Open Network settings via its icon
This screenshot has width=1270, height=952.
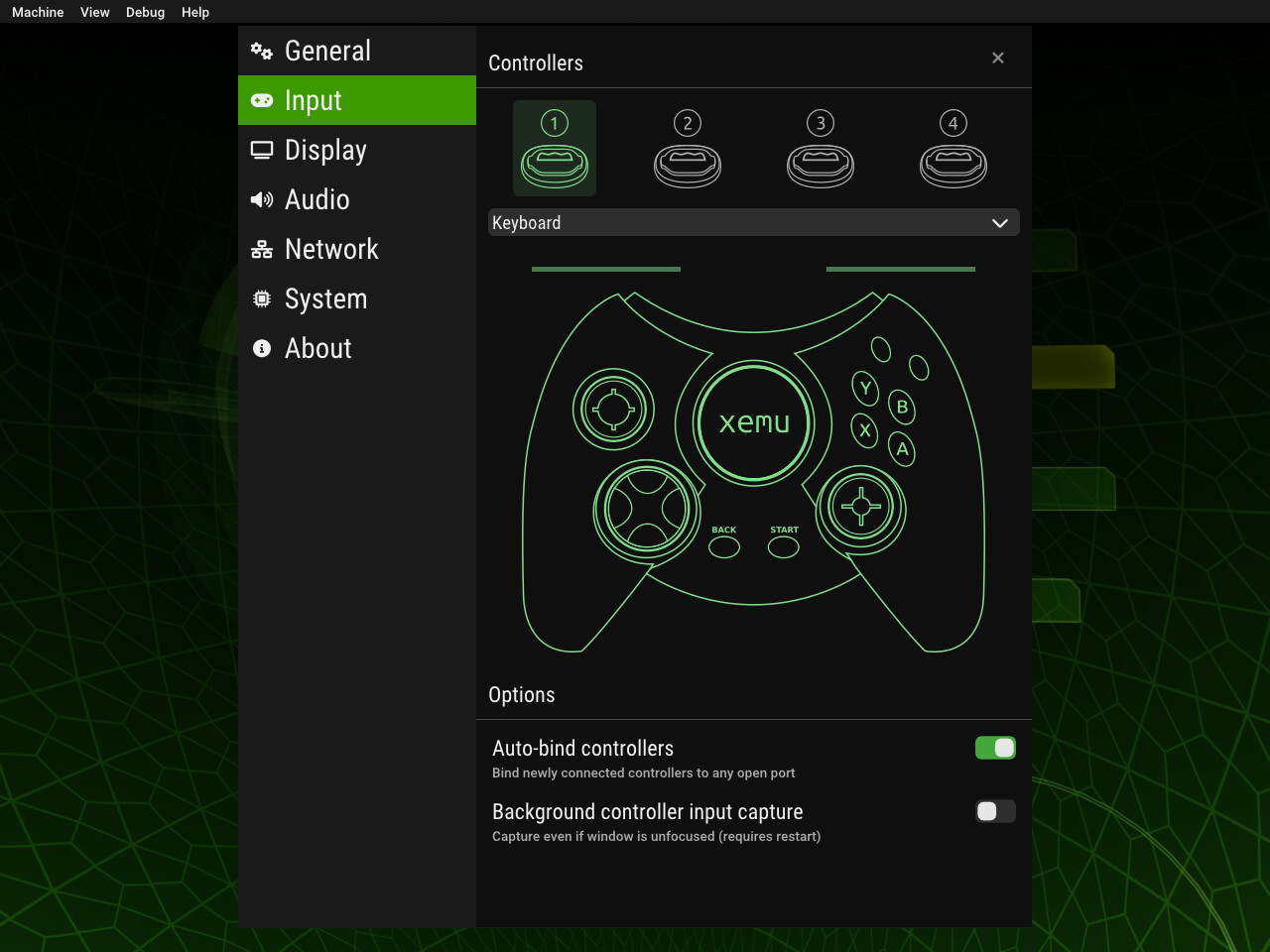pos(262,249)
